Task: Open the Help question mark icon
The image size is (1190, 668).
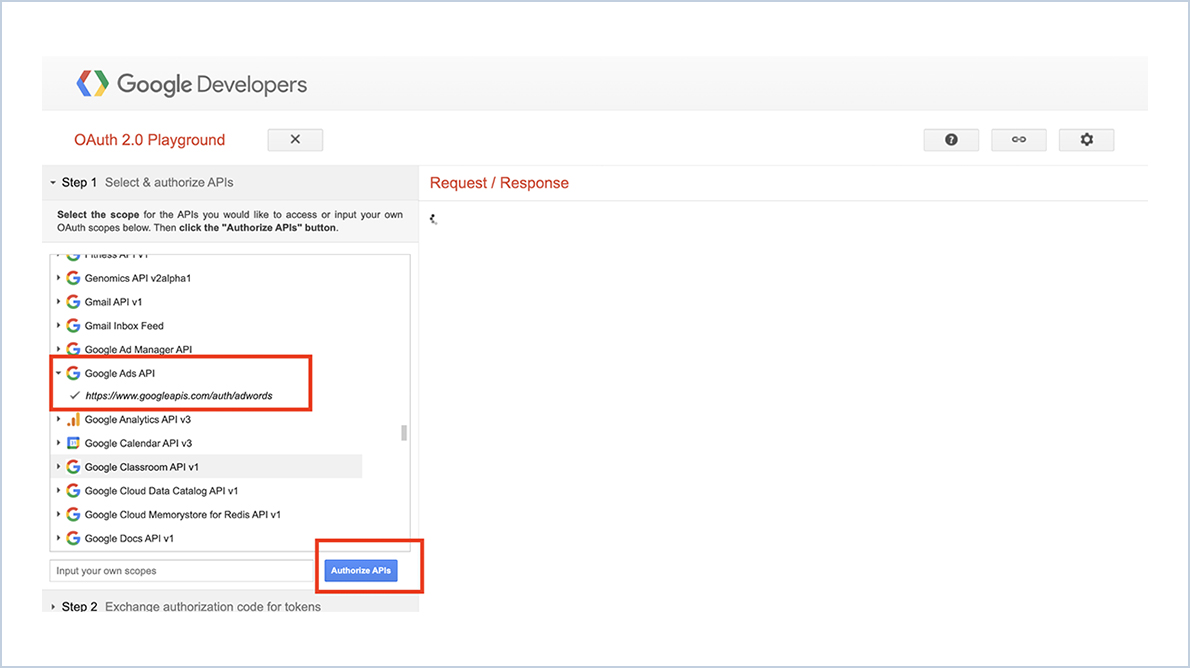Action: [x=951, y=139]
